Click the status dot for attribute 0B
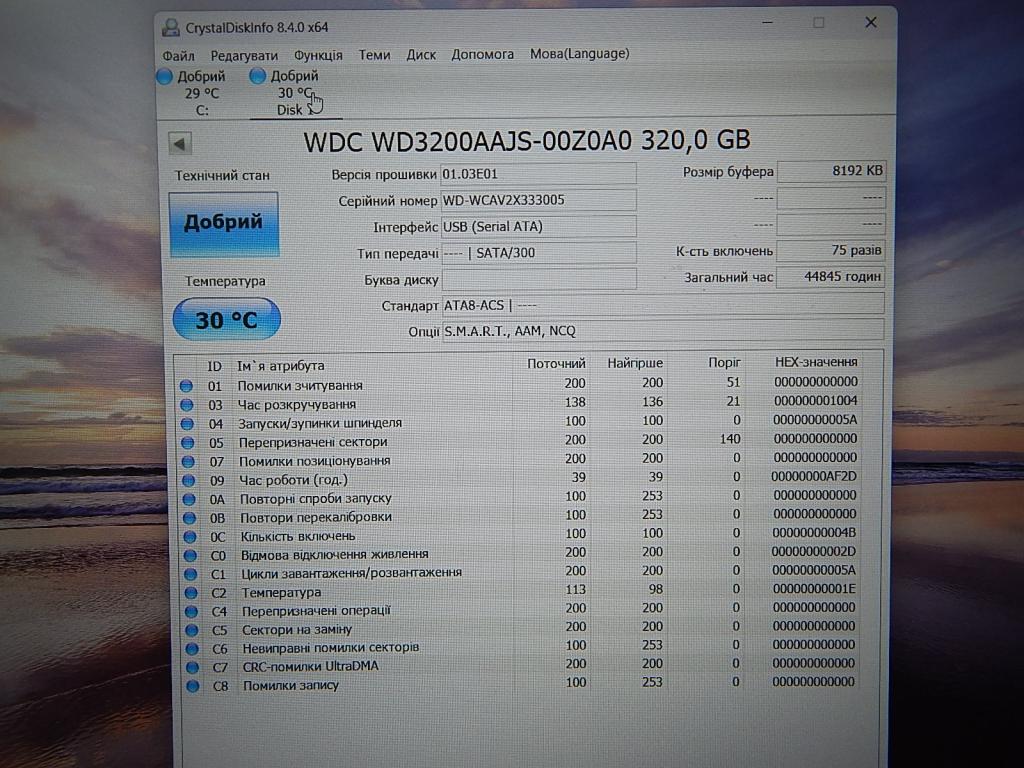Viewport: 1024px width, 768px height. coord(189,519)
